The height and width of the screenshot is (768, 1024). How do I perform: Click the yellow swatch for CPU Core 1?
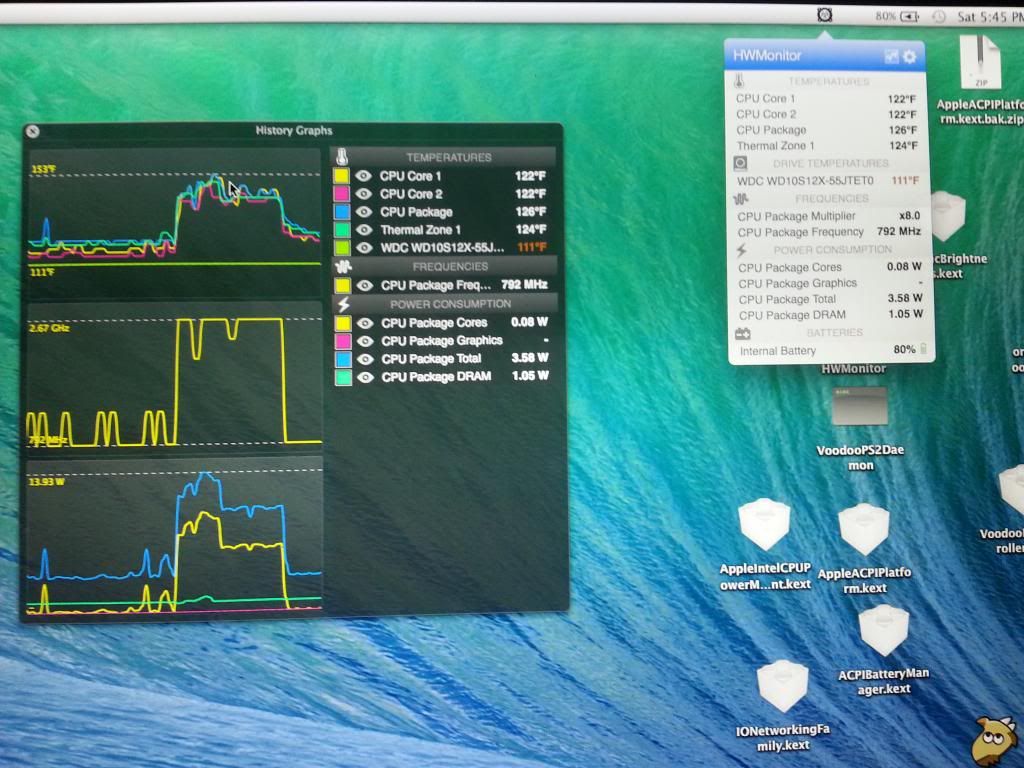coord(342,176)
